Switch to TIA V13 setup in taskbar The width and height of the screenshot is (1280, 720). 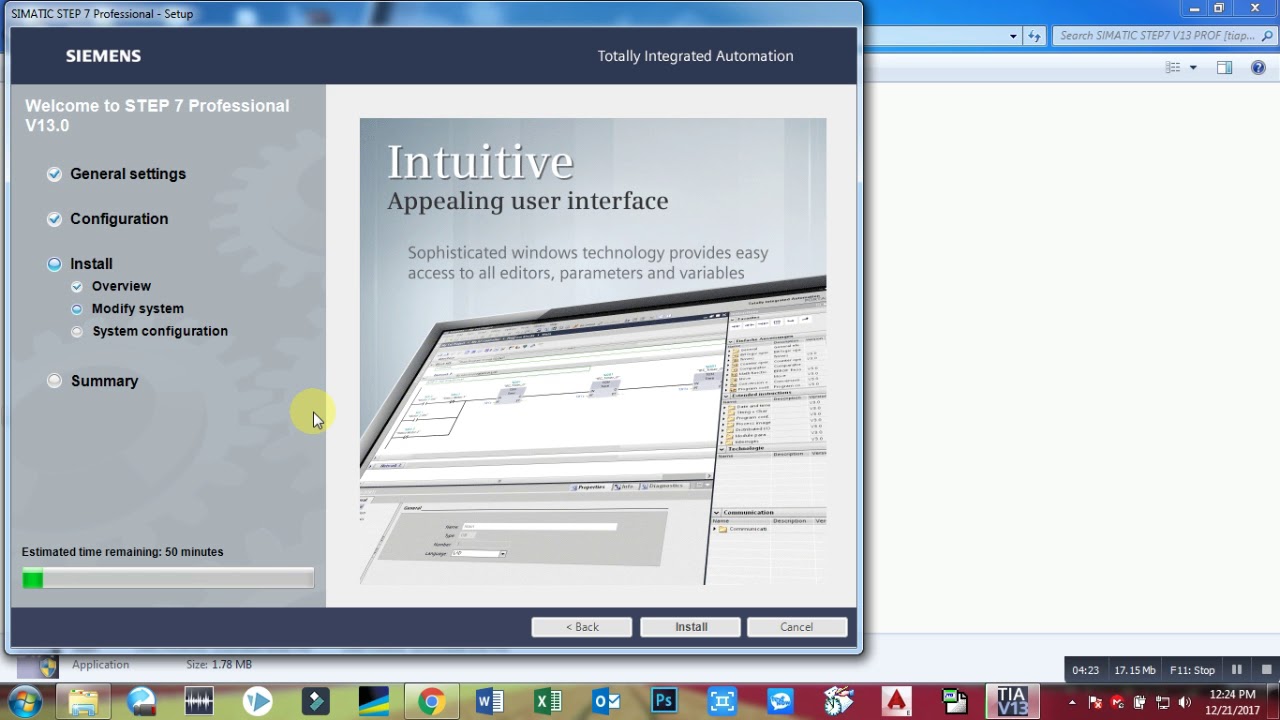tap(1012, 701)
